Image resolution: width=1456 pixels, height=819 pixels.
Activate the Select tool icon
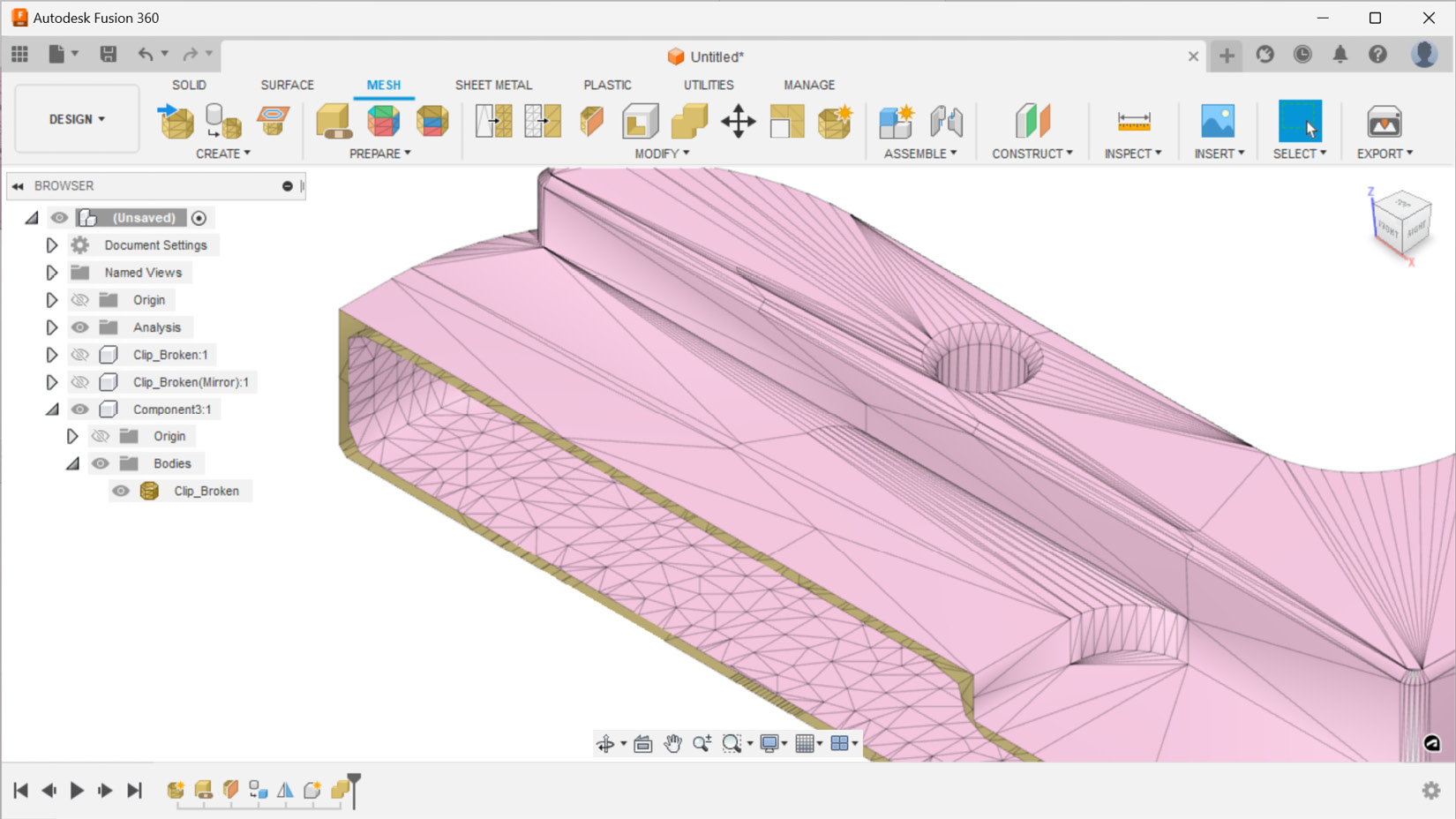(1300, 121)
